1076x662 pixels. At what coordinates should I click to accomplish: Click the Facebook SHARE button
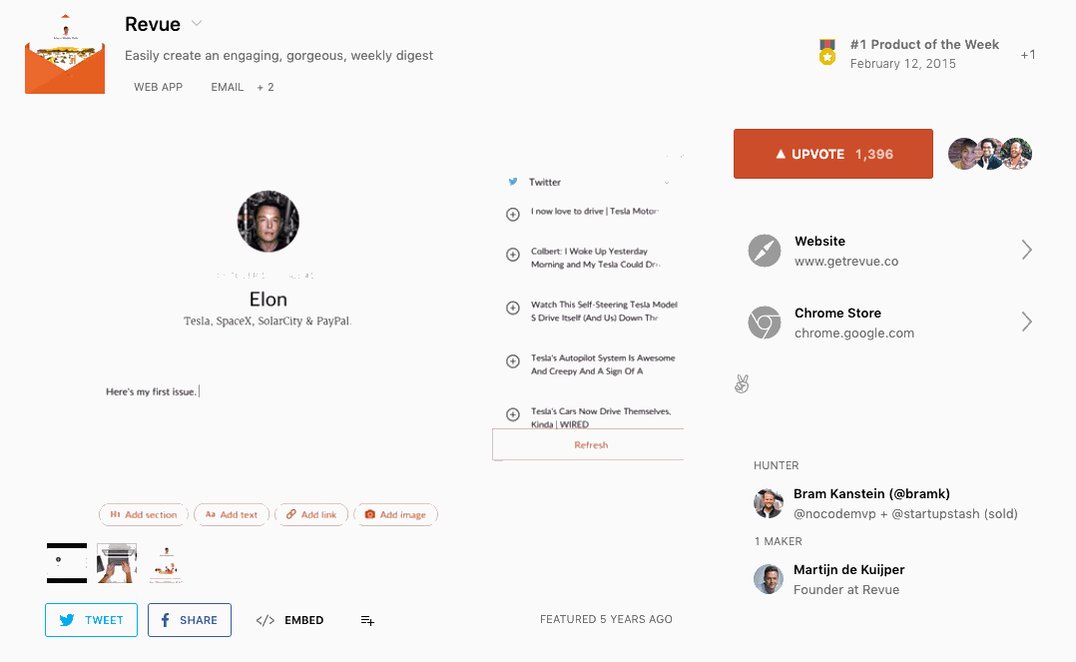tap(189, 620)
